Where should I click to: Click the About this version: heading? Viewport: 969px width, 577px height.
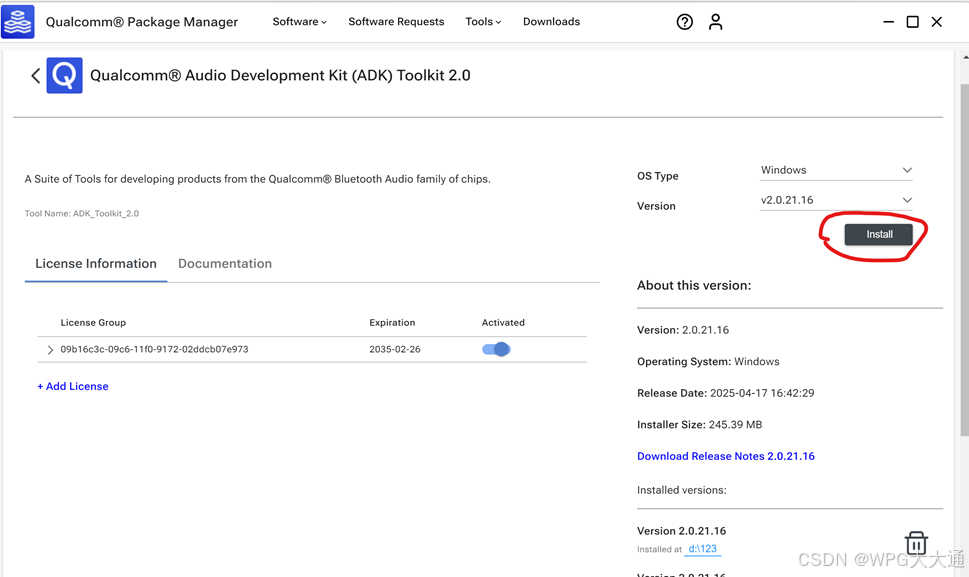[694, 285]
